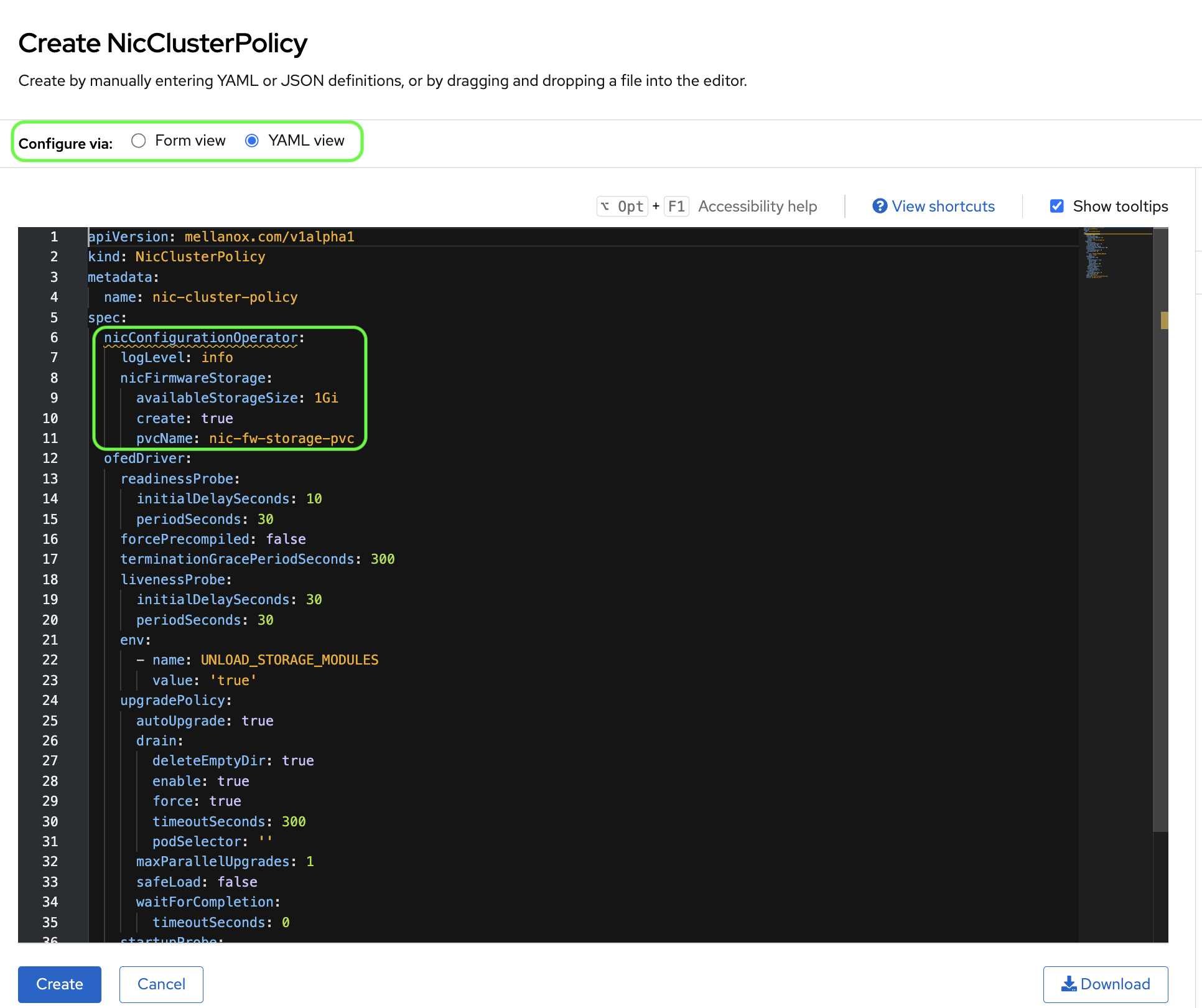This screenshot has height=1008, width=1202.
Task: Select the YAML view radio button
Action: [x=252, y=141]
